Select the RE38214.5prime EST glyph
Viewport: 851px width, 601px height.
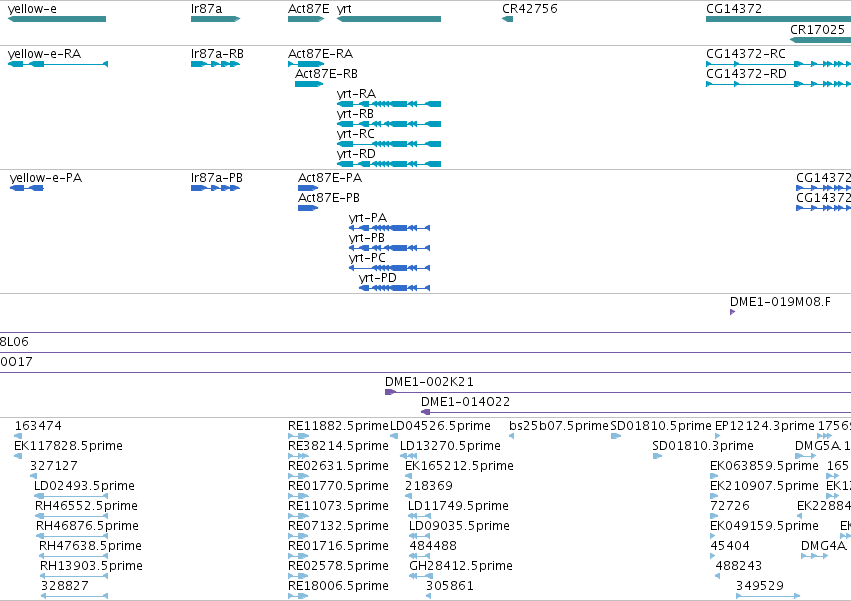(x=299, y=456)
